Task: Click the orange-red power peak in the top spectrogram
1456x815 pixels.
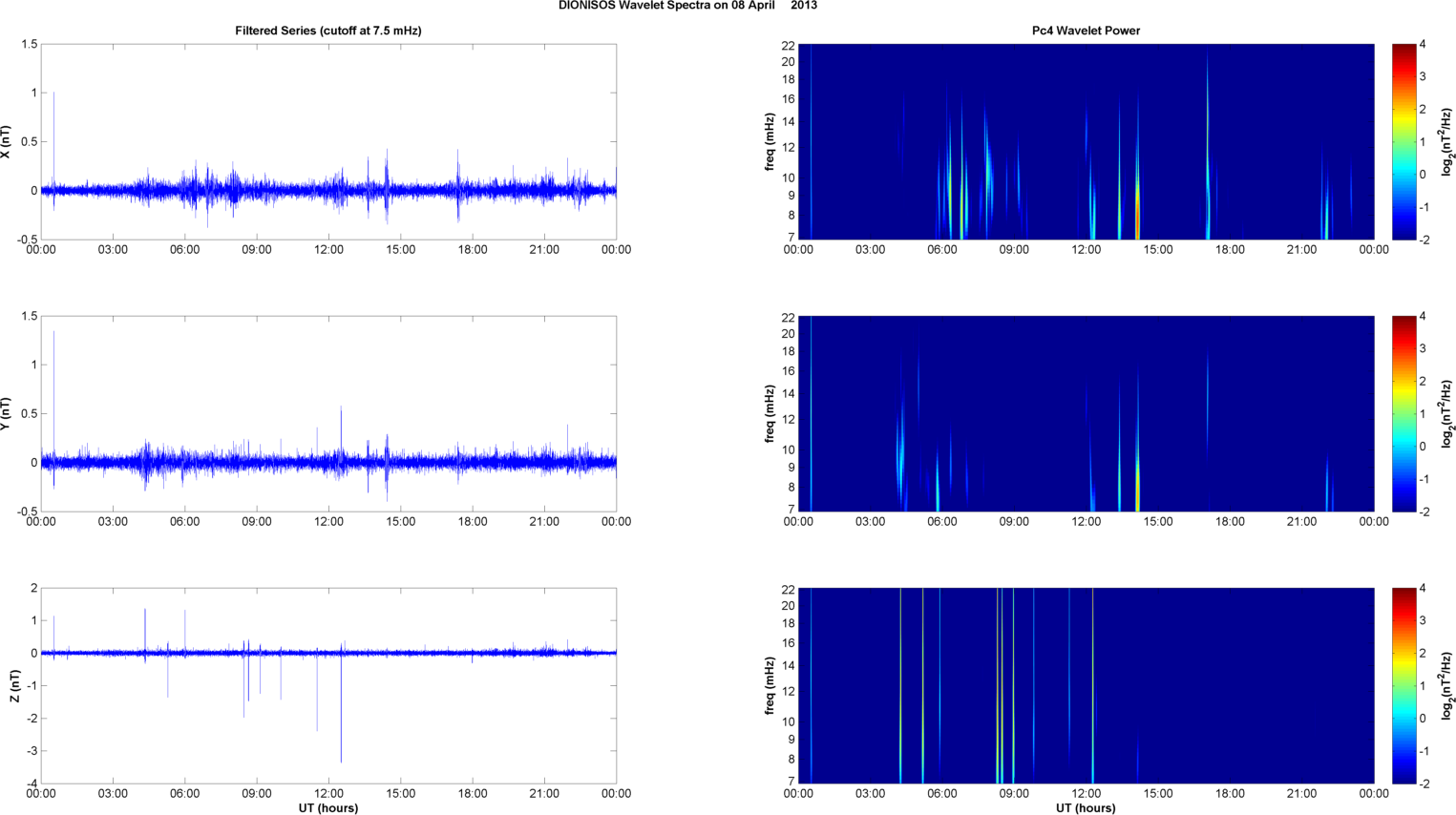Action: pos(1137,215)
